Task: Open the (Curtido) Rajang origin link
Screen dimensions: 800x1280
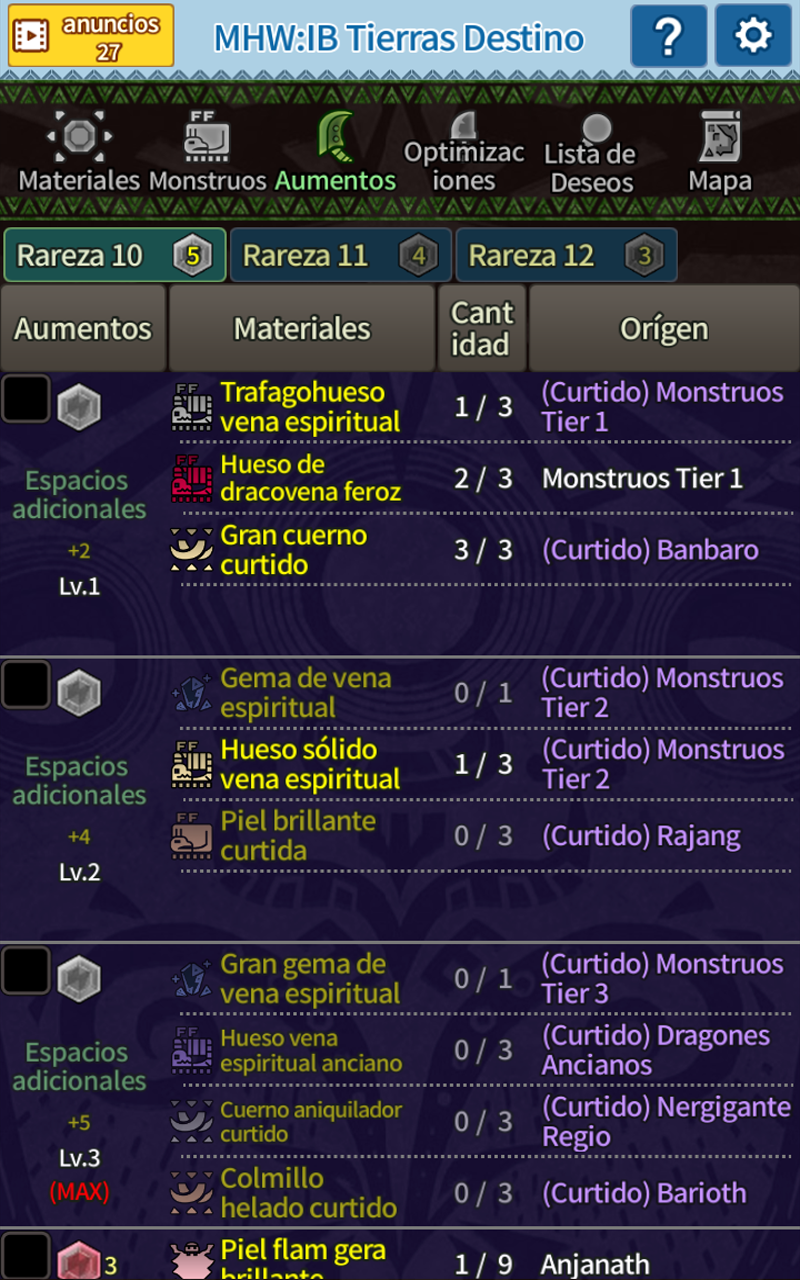Action: (x=641, y=836)
